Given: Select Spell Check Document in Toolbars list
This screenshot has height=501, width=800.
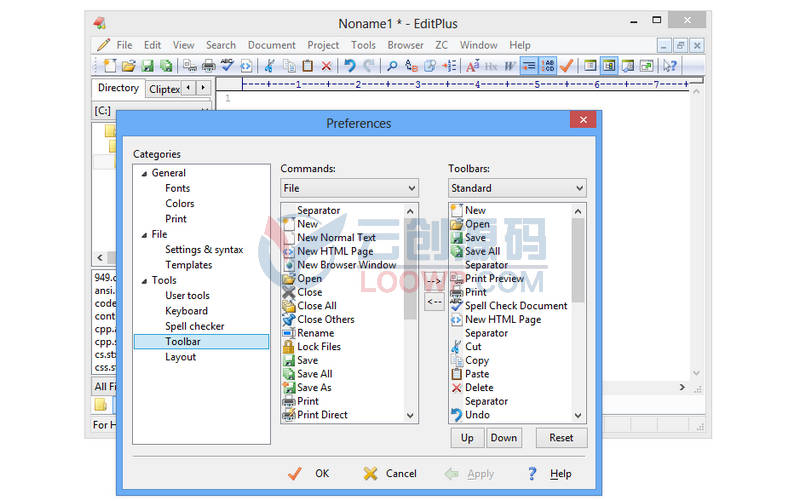Looking at the screenshot, I should pyautogui.click(x=516, y=306).
